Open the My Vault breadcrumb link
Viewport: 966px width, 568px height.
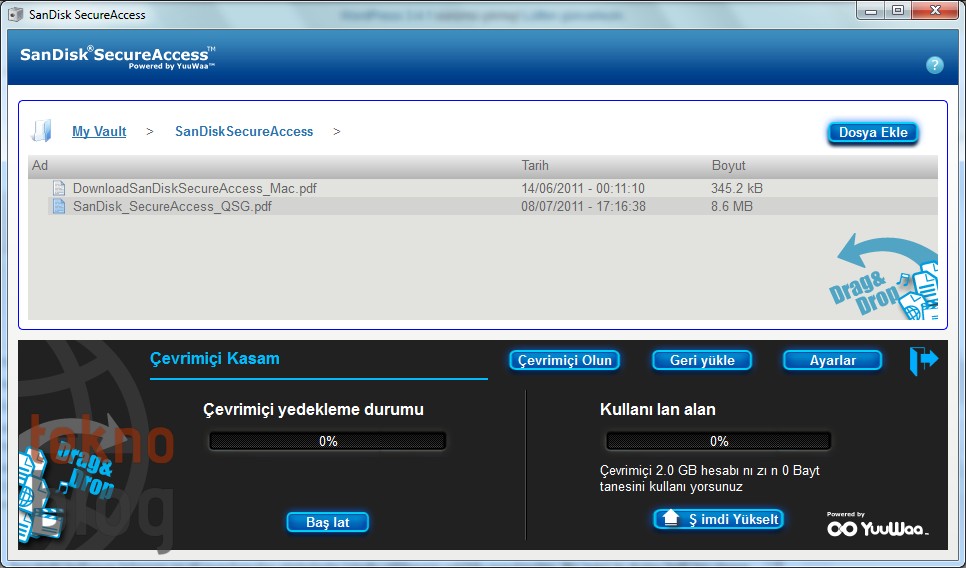point(99,131)
